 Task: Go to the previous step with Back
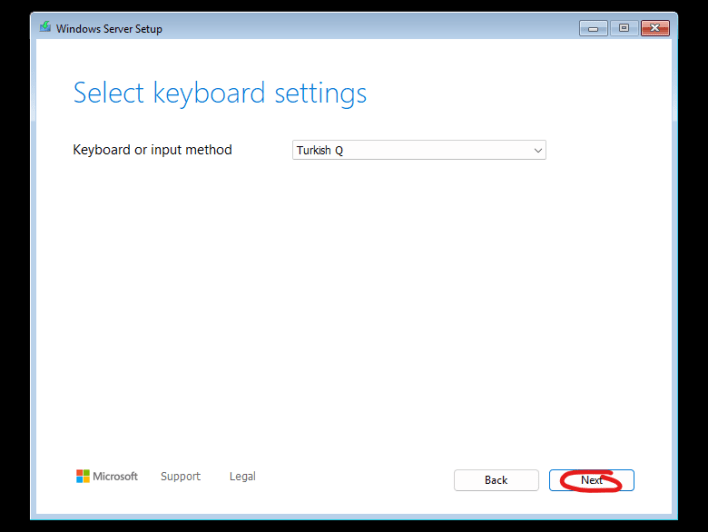[x=496, y=480]
